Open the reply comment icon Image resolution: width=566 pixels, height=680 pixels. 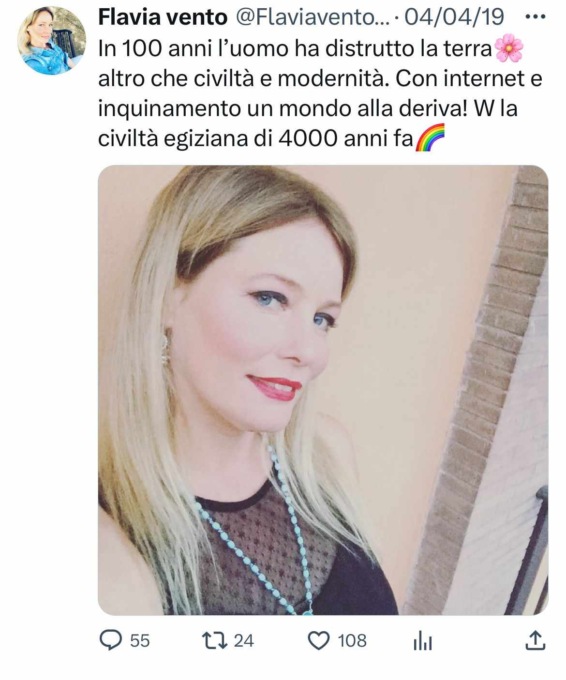pyautogui.click(x=111, y=641)
